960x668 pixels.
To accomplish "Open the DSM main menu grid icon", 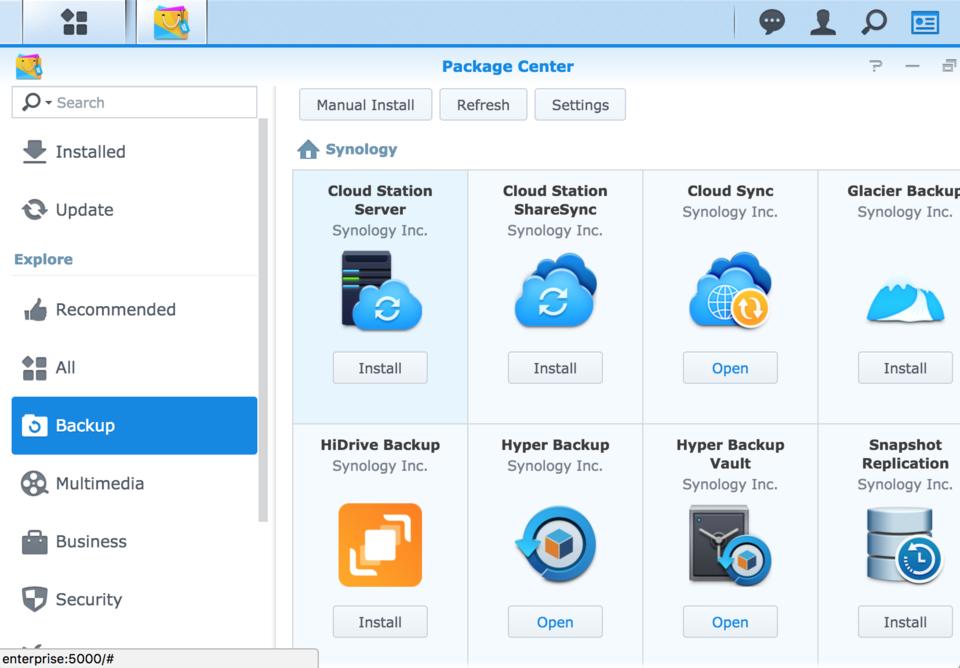I will coord(74,22).
